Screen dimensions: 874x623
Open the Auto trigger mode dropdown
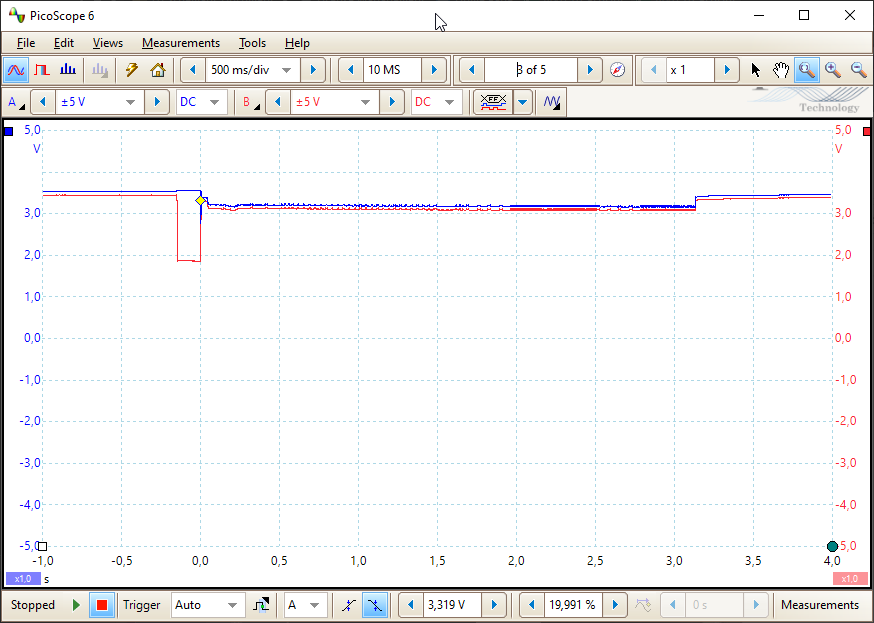click(x=232, y=605)
